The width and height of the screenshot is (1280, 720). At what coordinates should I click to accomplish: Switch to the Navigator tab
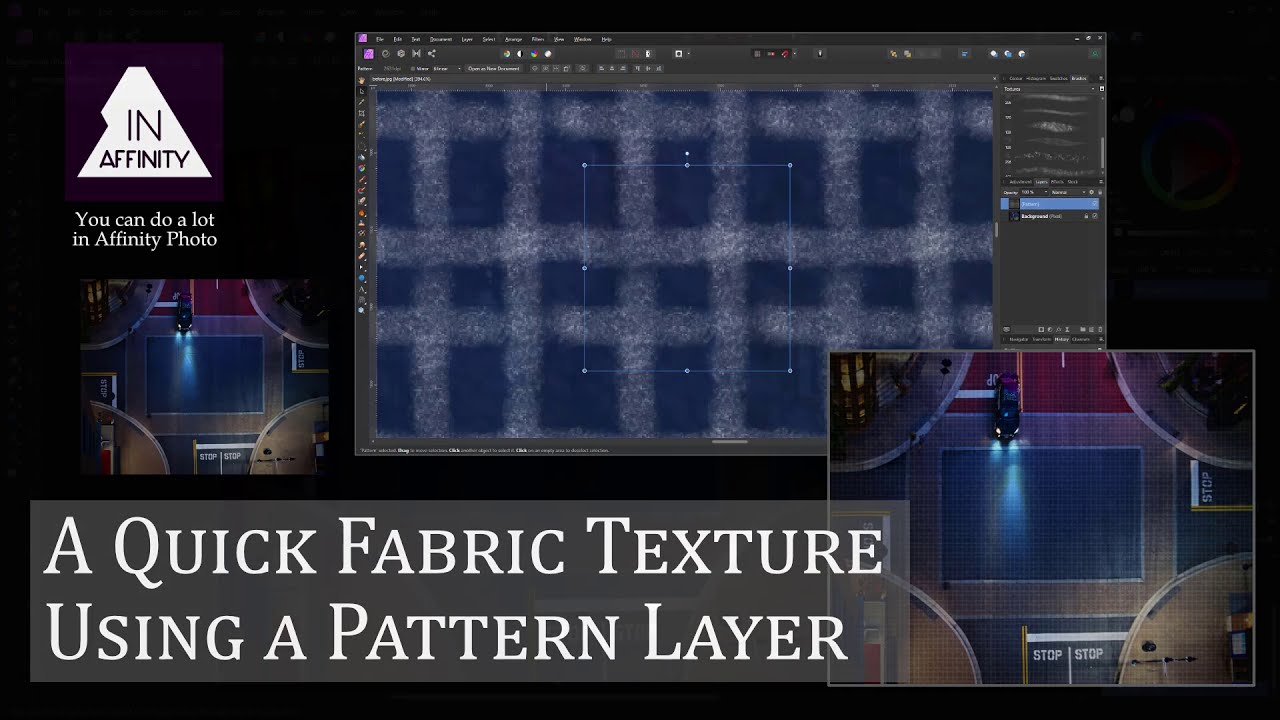(1018, 339)
